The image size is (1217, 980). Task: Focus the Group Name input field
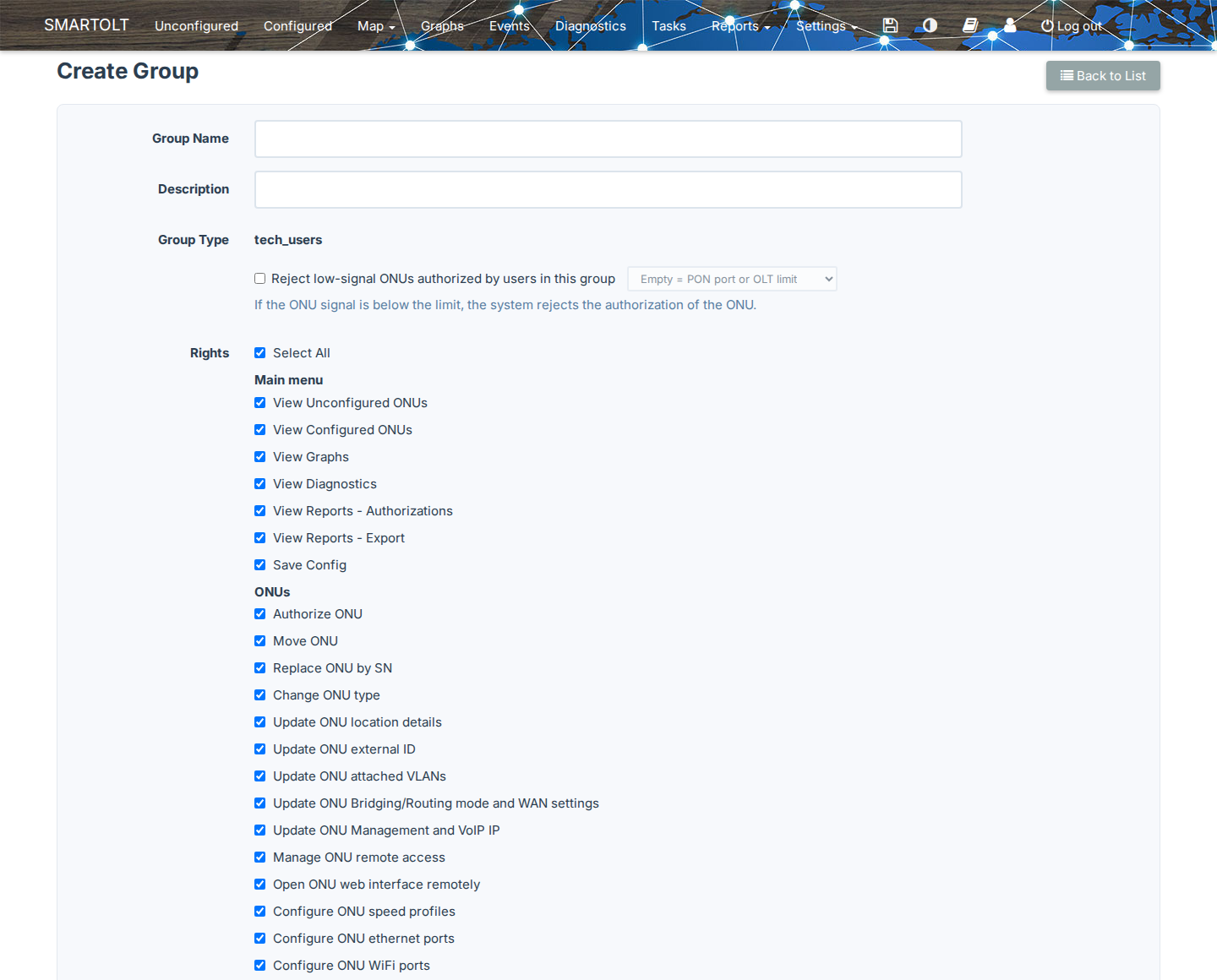[x=608, y=139]
